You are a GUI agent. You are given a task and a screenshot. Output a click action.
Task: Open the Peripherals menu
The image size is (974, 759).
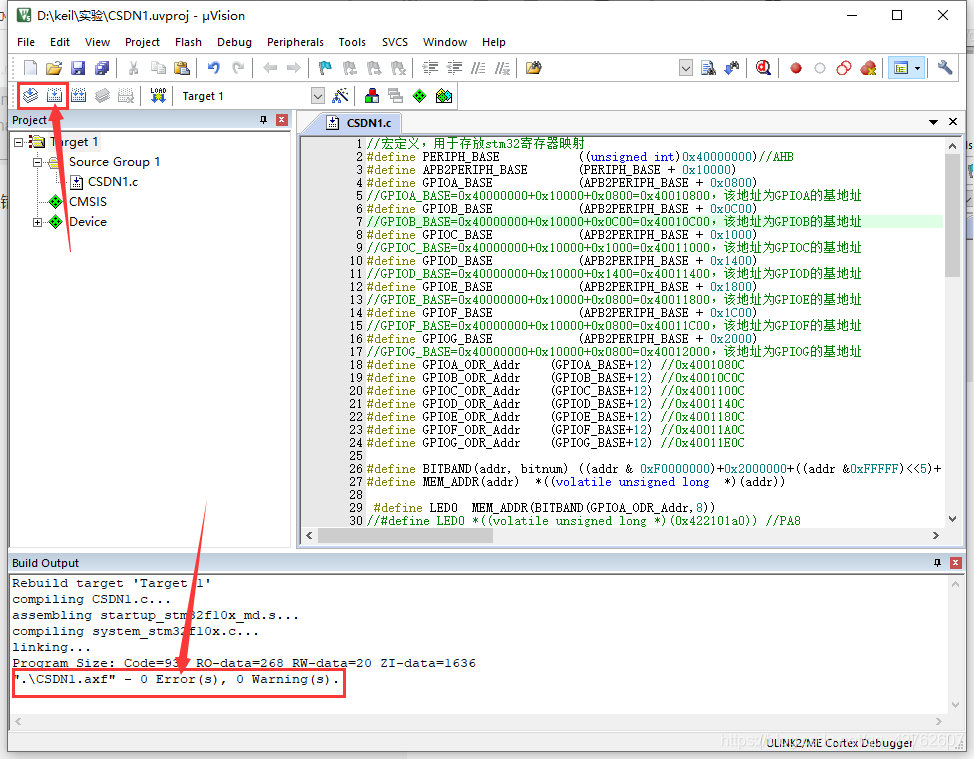(x=295, y=42)
